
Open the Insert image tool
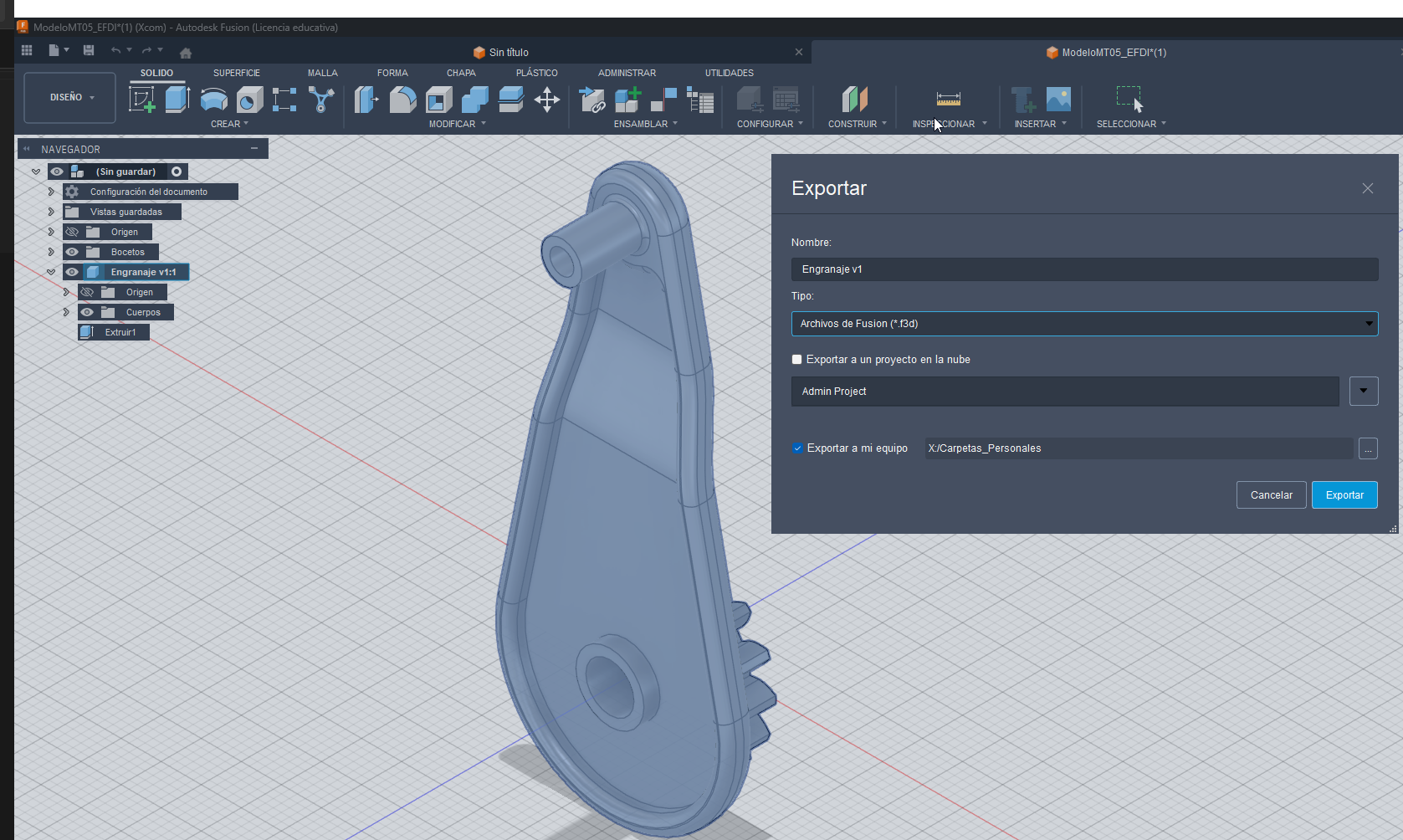pos(1058,100)
